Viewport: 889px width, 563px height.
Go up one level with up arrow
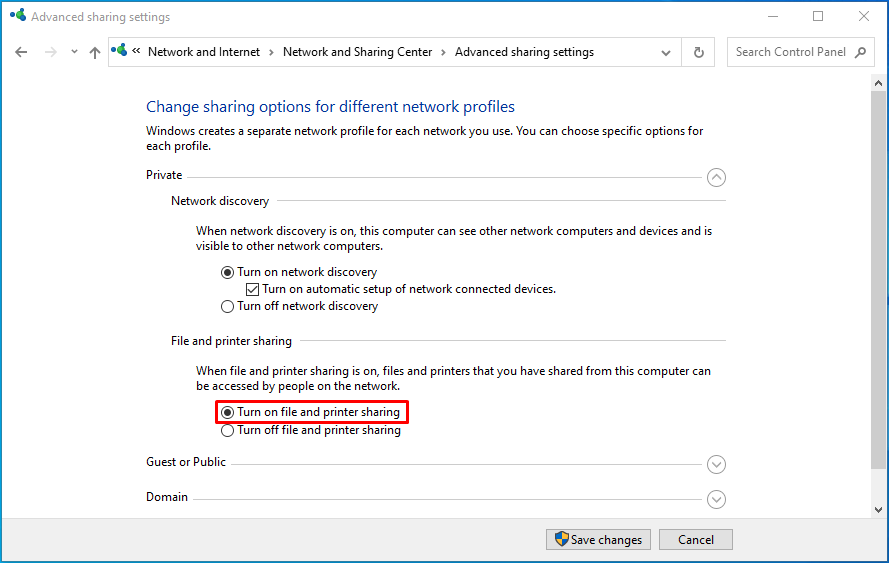(95, 52)
